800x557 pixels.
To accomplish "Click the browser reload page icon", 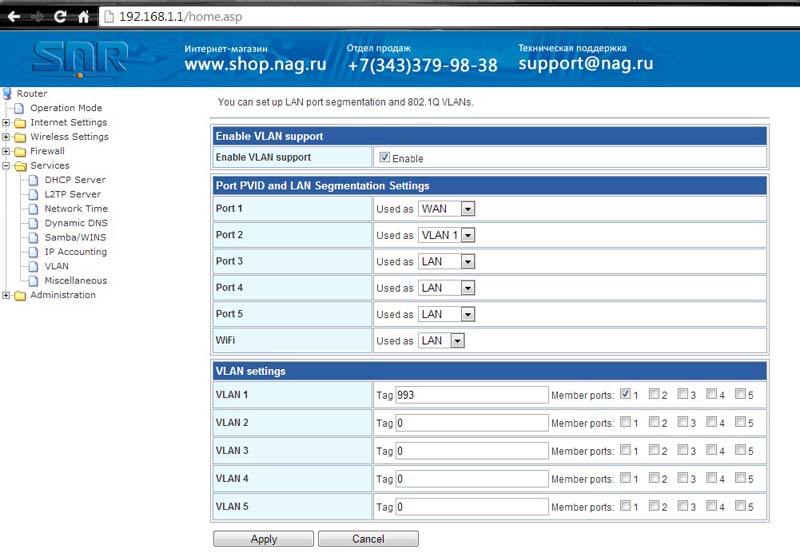I will (60, 17).
